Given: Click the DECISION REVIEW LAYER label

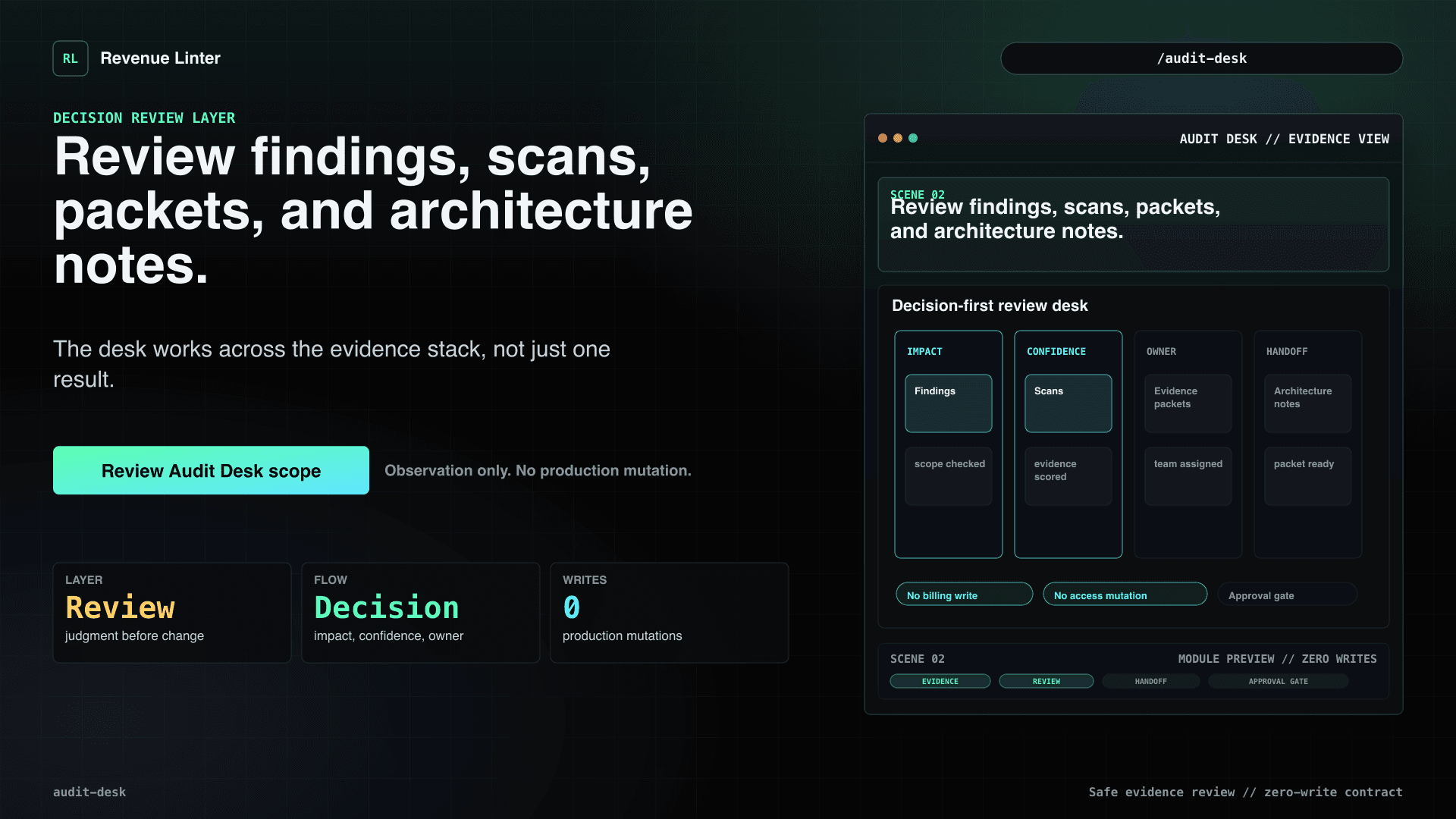Looking at the screenshot, I should 144,118.
